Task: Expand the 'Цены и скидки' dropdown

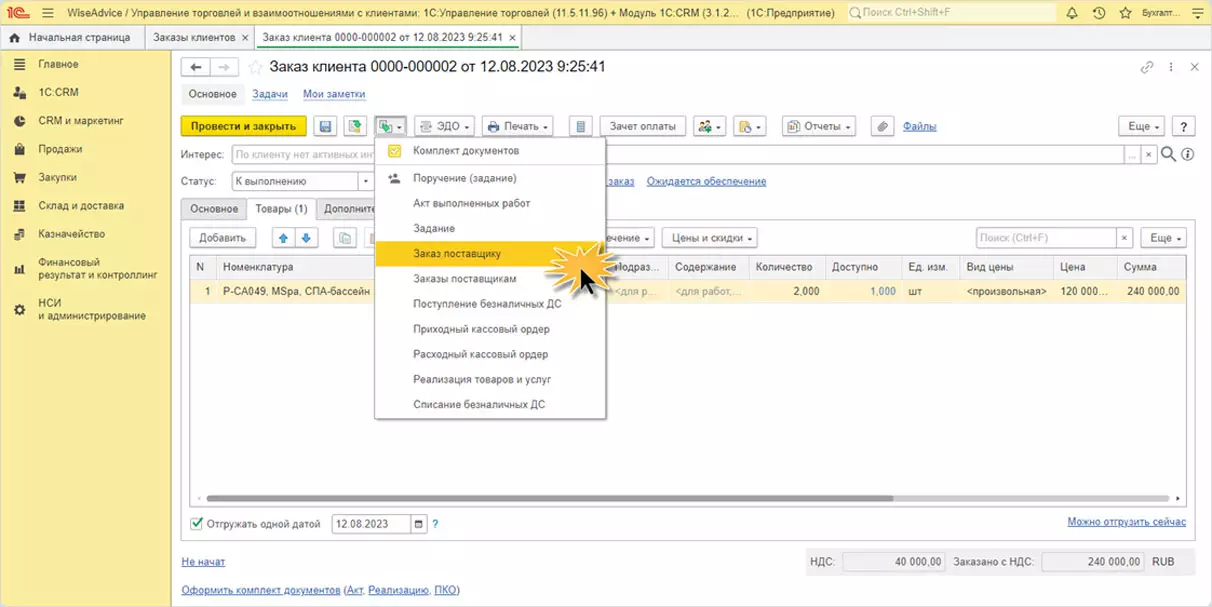Action: pos(709,238)
